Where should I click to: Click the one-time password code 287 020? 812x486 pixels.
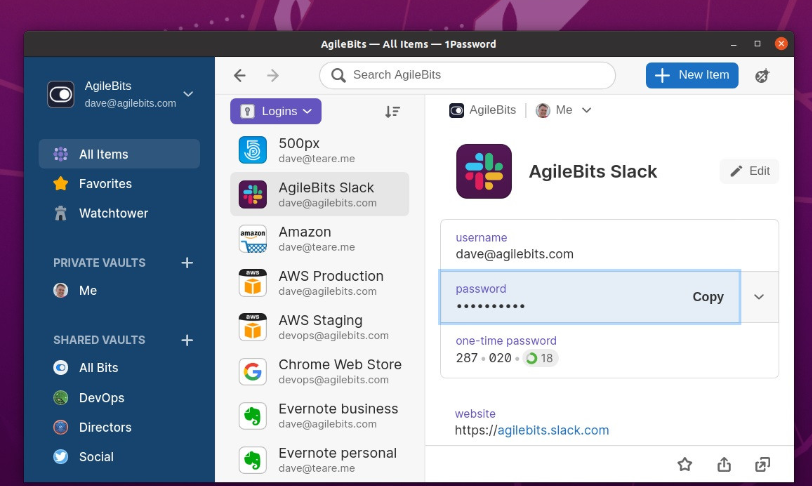pyautogui.click(x=484, y=358)
